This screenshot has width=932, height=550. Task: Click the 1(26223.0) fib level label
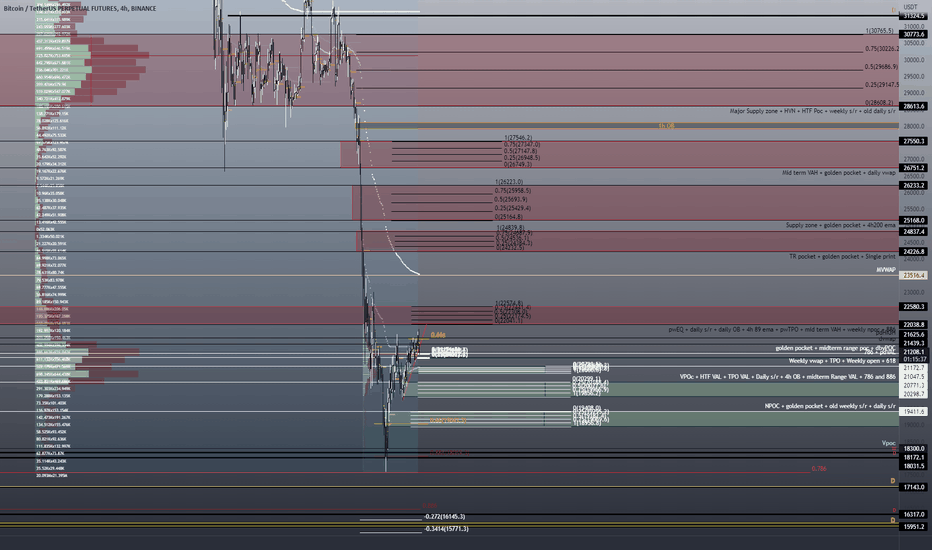tap(509, 182)
